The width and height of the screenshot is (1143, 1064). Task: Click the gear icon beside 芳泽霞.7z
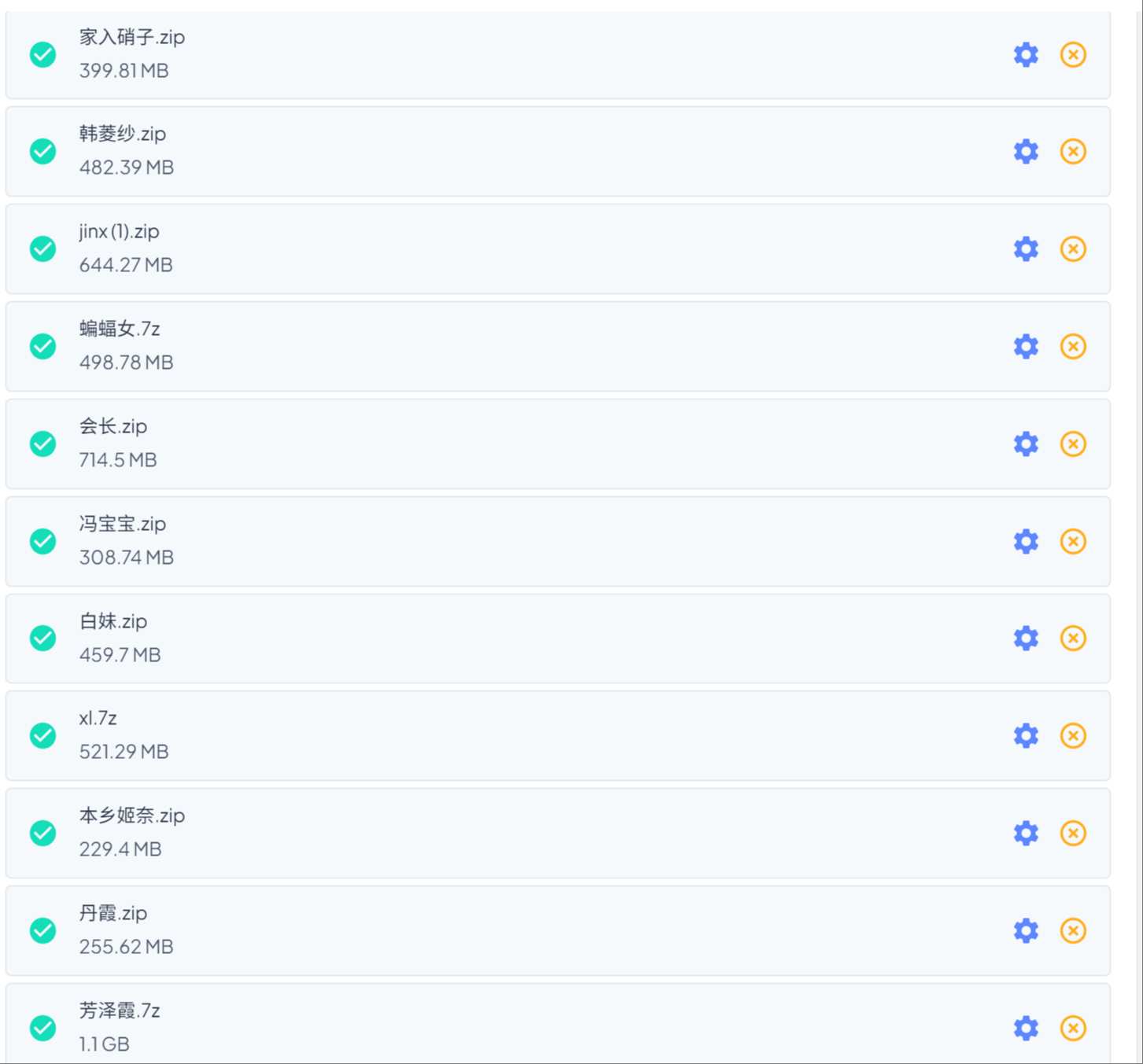1026,1028
